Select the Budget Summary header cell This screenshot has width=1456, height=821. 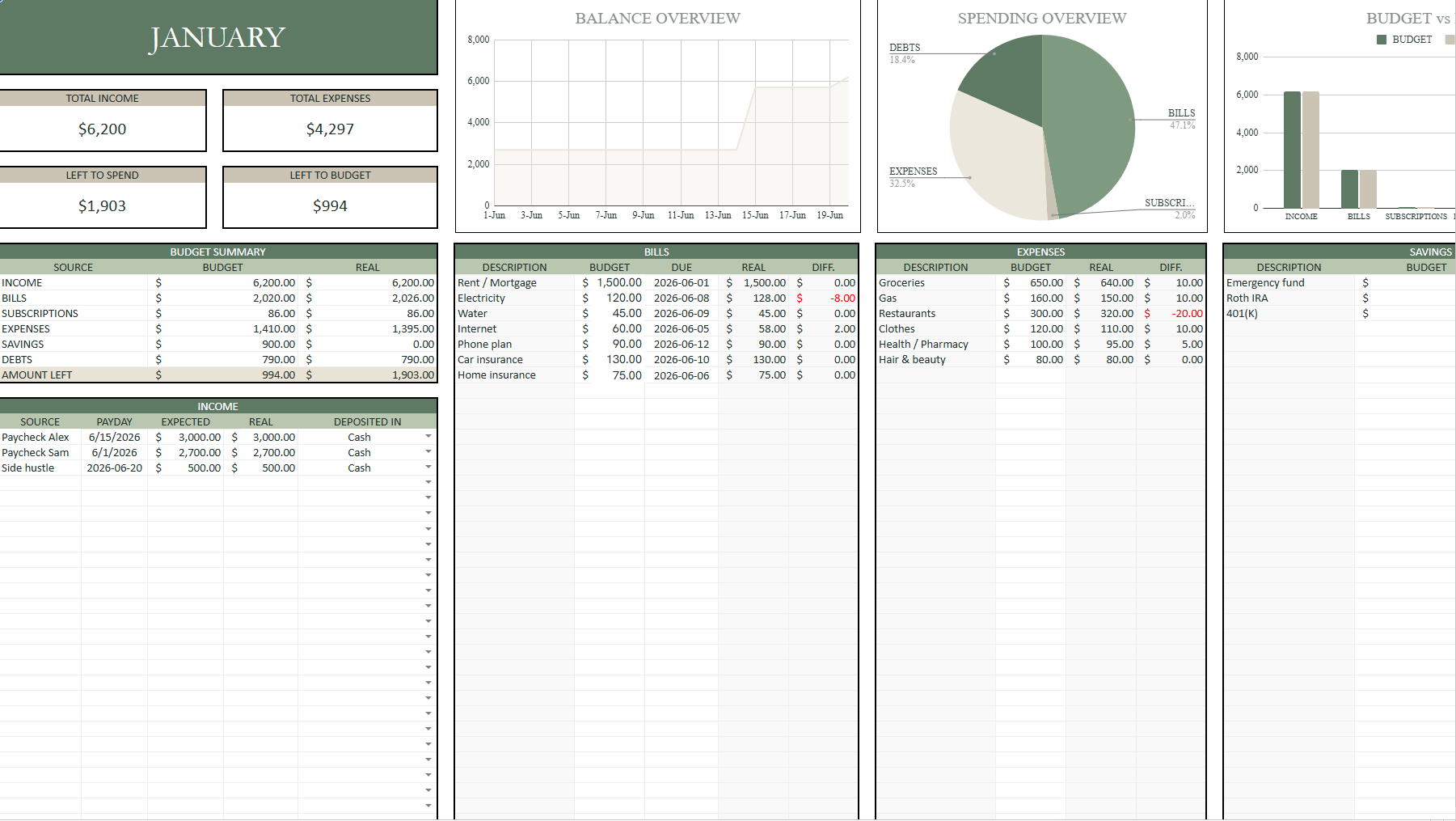(x=217, y=252)
